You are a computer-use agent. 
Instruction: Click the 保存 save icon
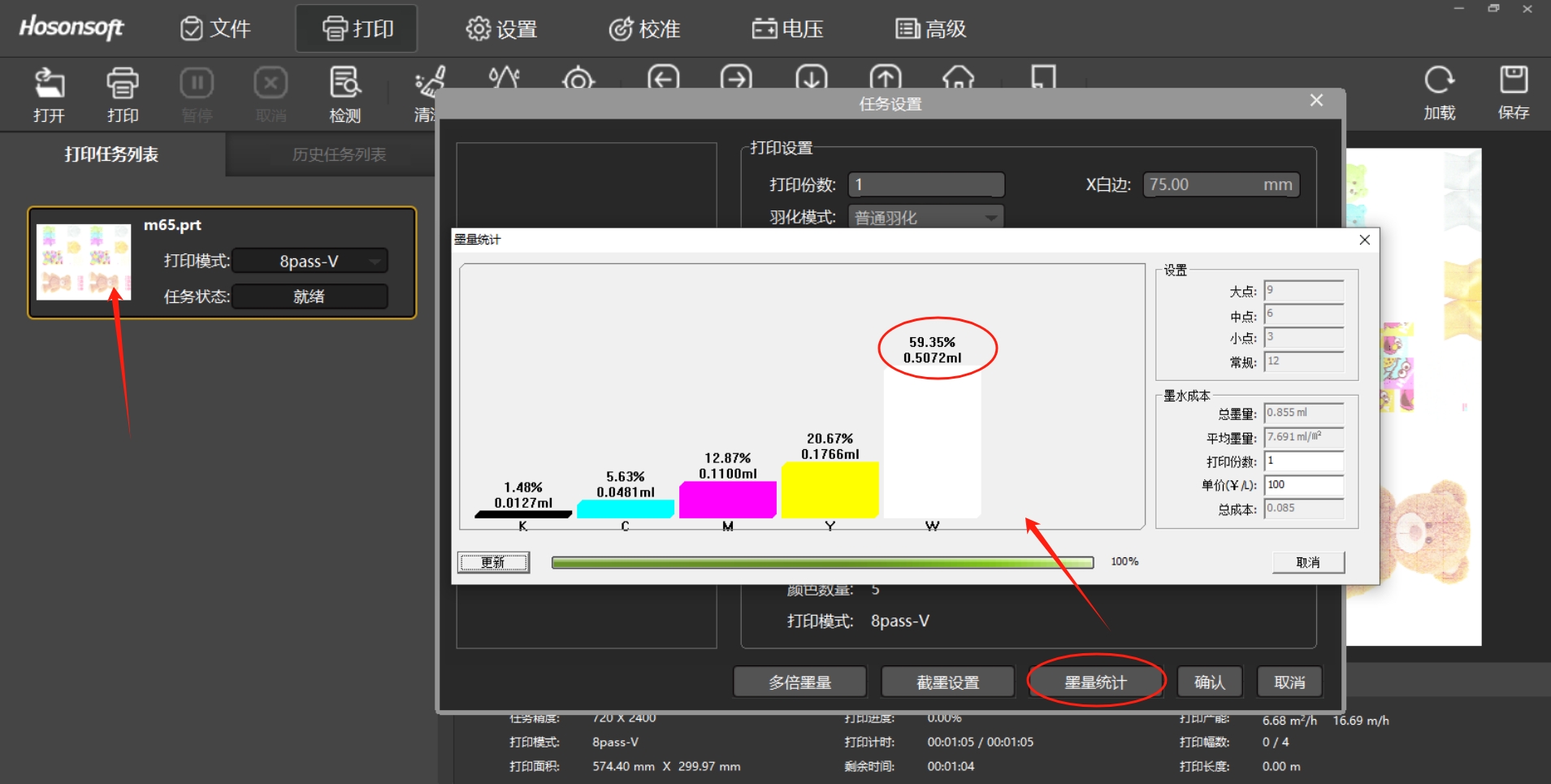(1513, 81)
